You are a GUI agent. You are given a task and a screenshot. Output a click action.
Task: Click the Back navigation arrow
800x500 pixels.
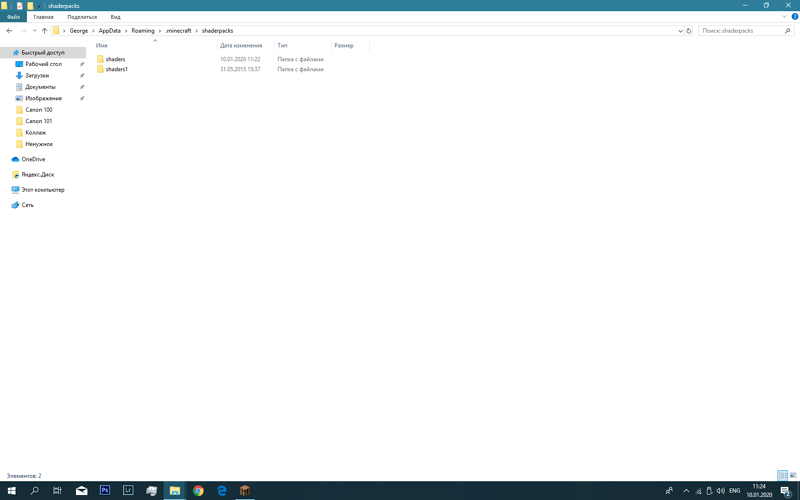click(x=9, y=31)
